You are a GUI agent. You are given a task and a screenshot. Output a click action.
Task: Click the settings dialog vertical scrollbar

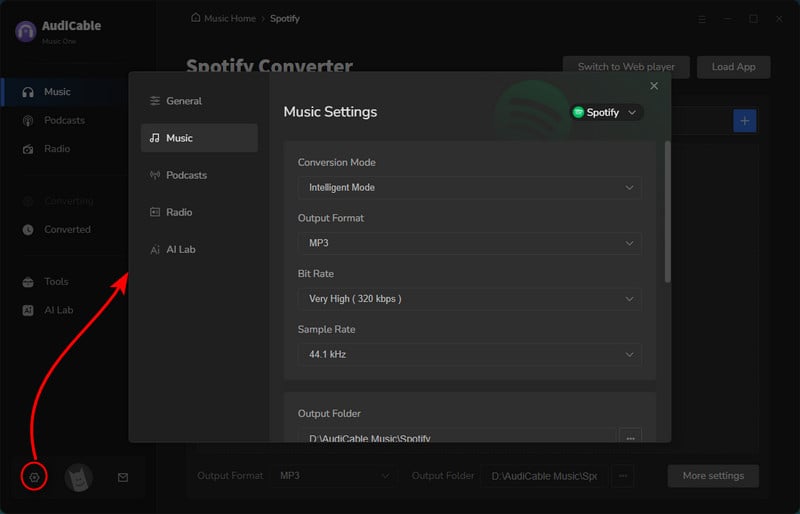click(x=667, y=210)
